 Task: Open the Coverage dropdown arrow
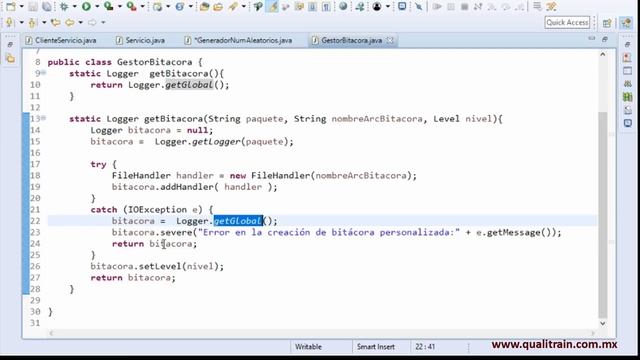(x=120, y=7)
